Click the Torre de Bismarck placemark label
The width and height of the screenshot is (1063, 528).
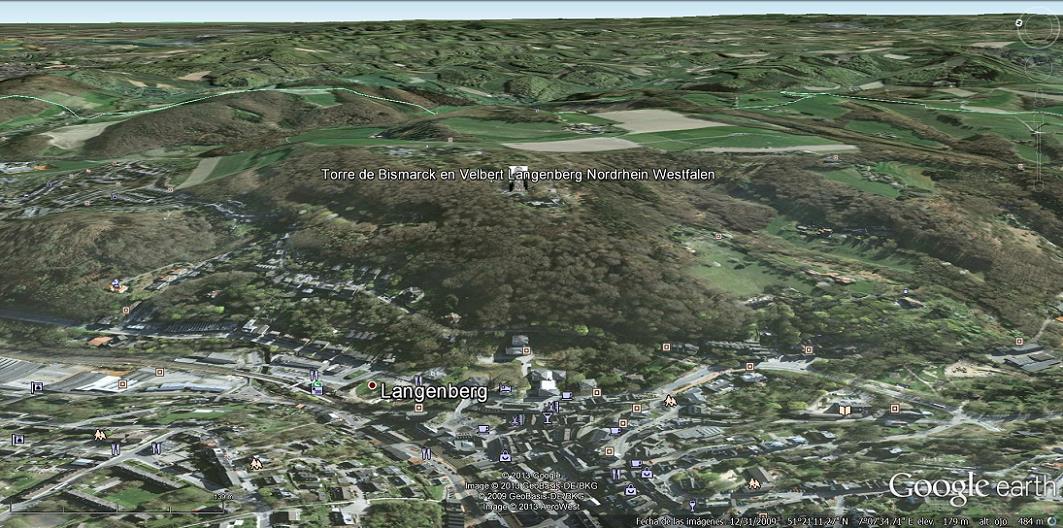(x=518, y=175)
